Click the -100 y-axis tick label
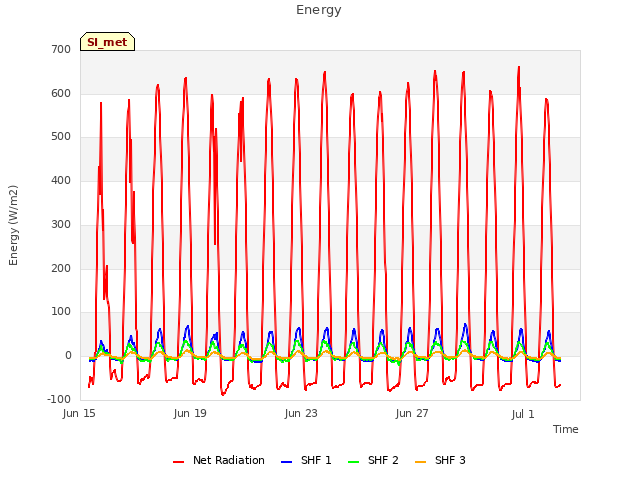The height and width of the screenshot is (480, 640). tap(59, 400)
